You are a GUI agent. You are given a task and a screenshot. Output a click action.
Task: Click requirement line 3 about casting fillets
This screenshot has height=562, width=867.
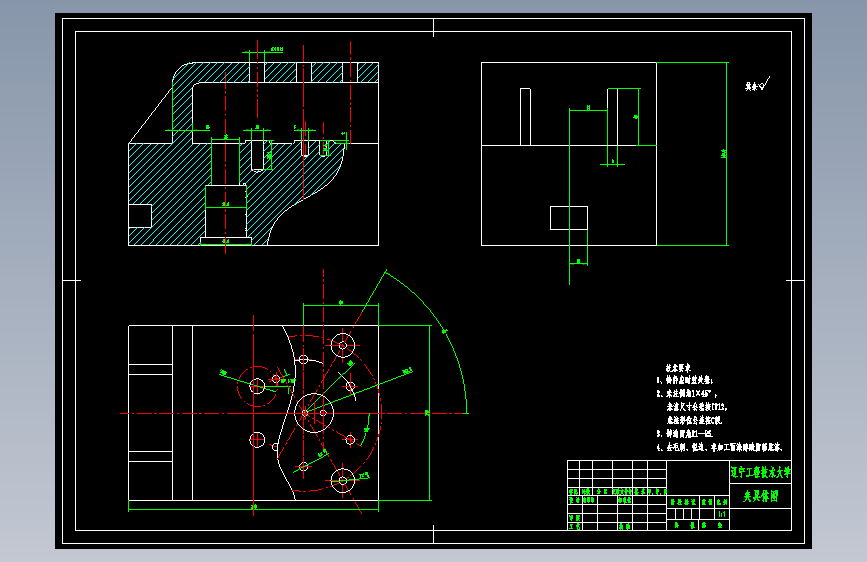pos(685,434)
